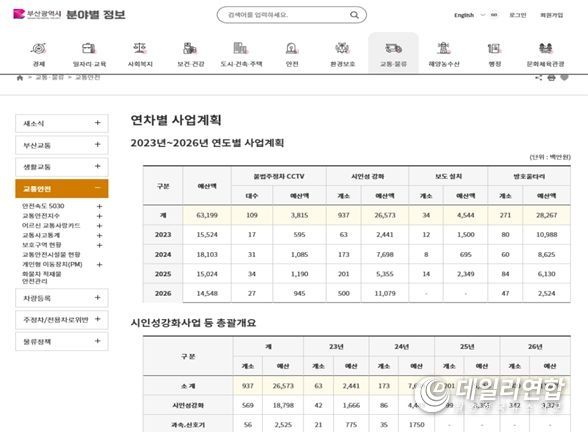Click the 로그인 link
The image size is (588, 432).
pos(518,15)
